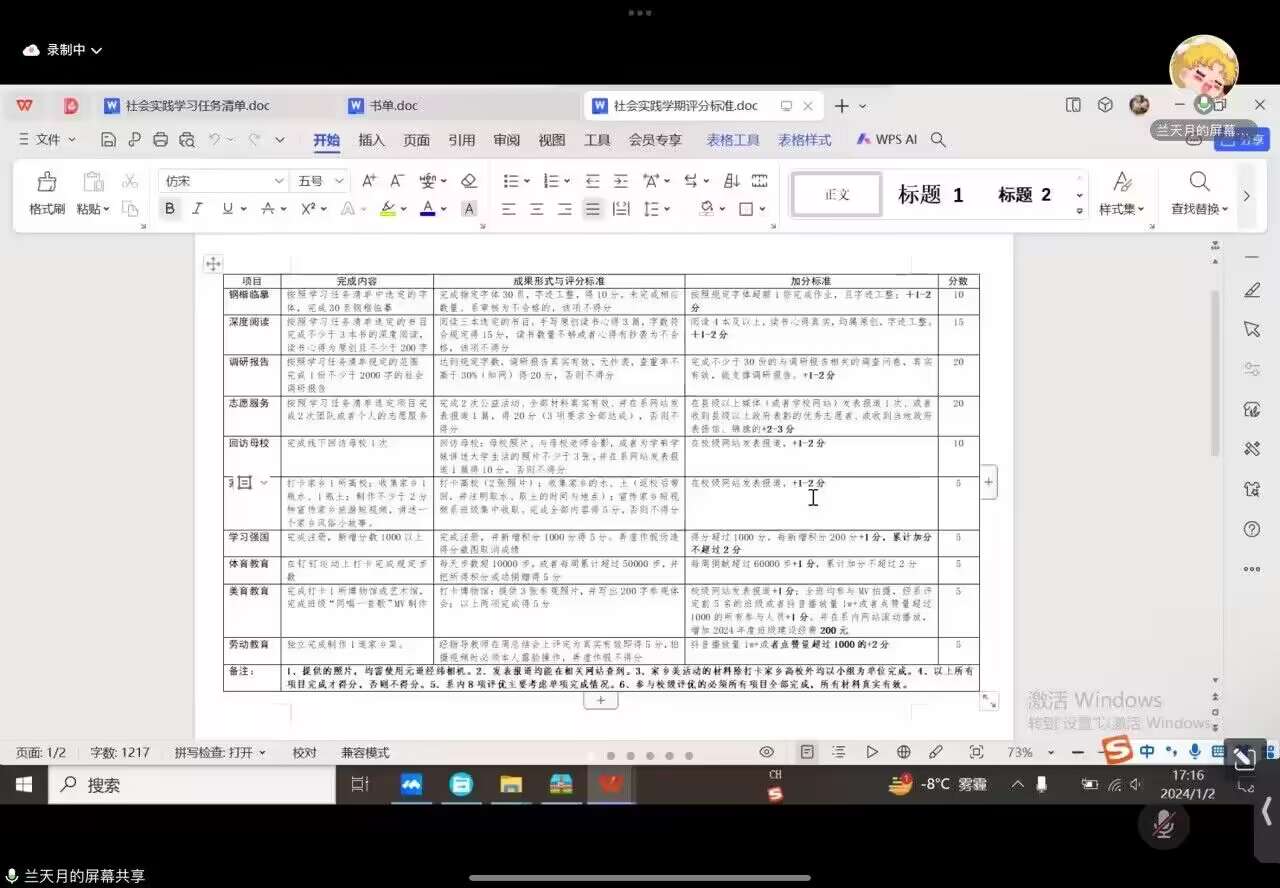Apply the 标题 1 heading style
The height and width of the screenshot is (888, 1280).
tap(930, 195)
